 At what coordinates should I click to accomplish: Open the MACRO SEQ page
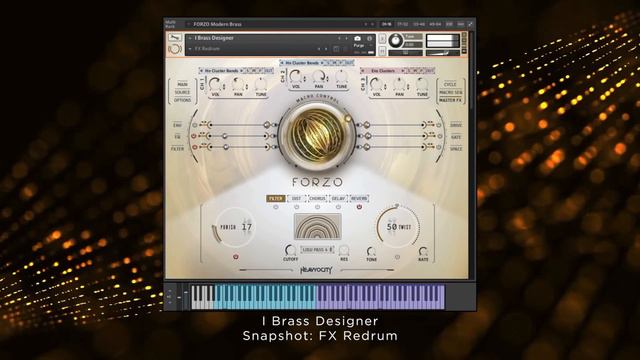click(x=450, y=92)
